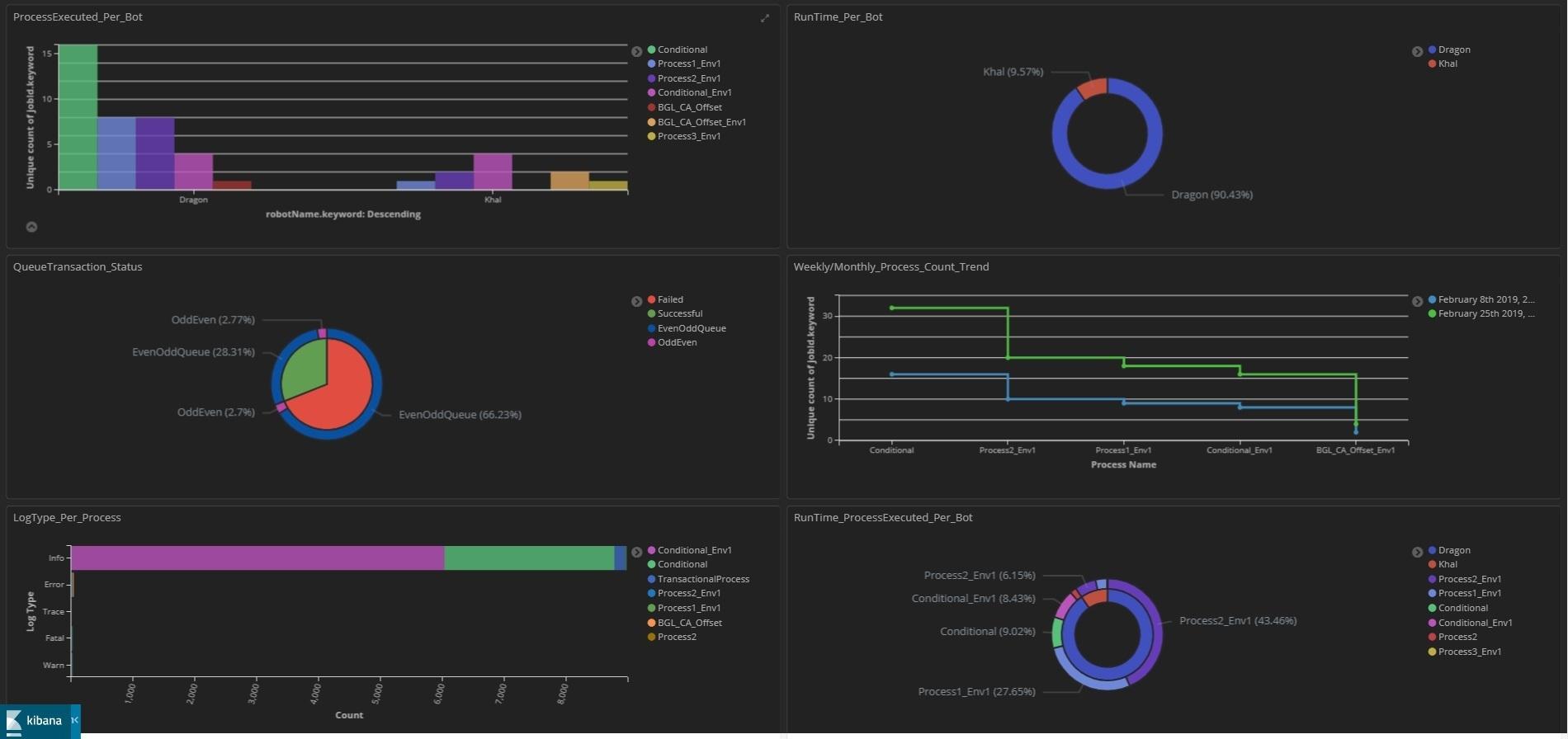1568x739 pixels.
Task: Click the tall green Conditional bar for Dragon
Action: (78, 117)
